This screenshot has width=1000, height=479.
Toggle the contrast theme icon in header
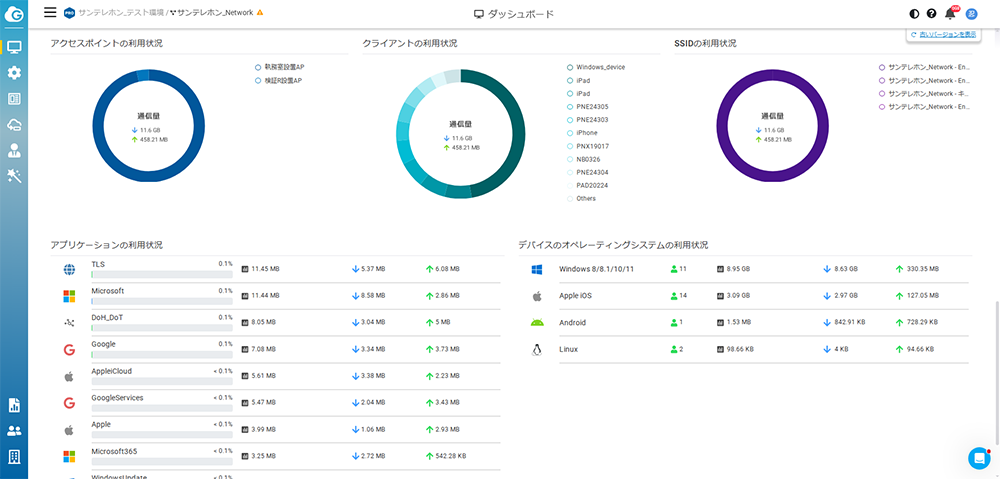pos(914,13)
